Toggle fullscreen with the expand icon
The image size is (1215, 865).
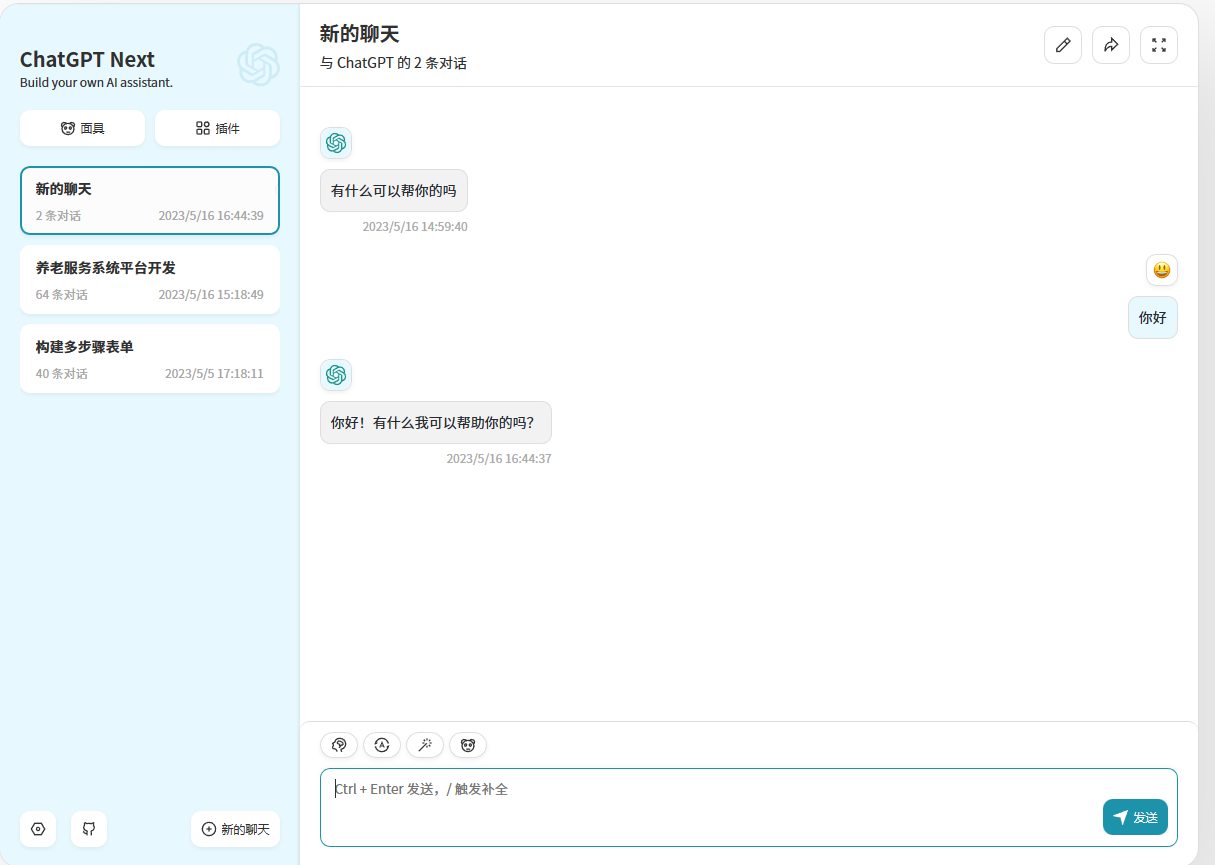click(x=1158, y=45)
